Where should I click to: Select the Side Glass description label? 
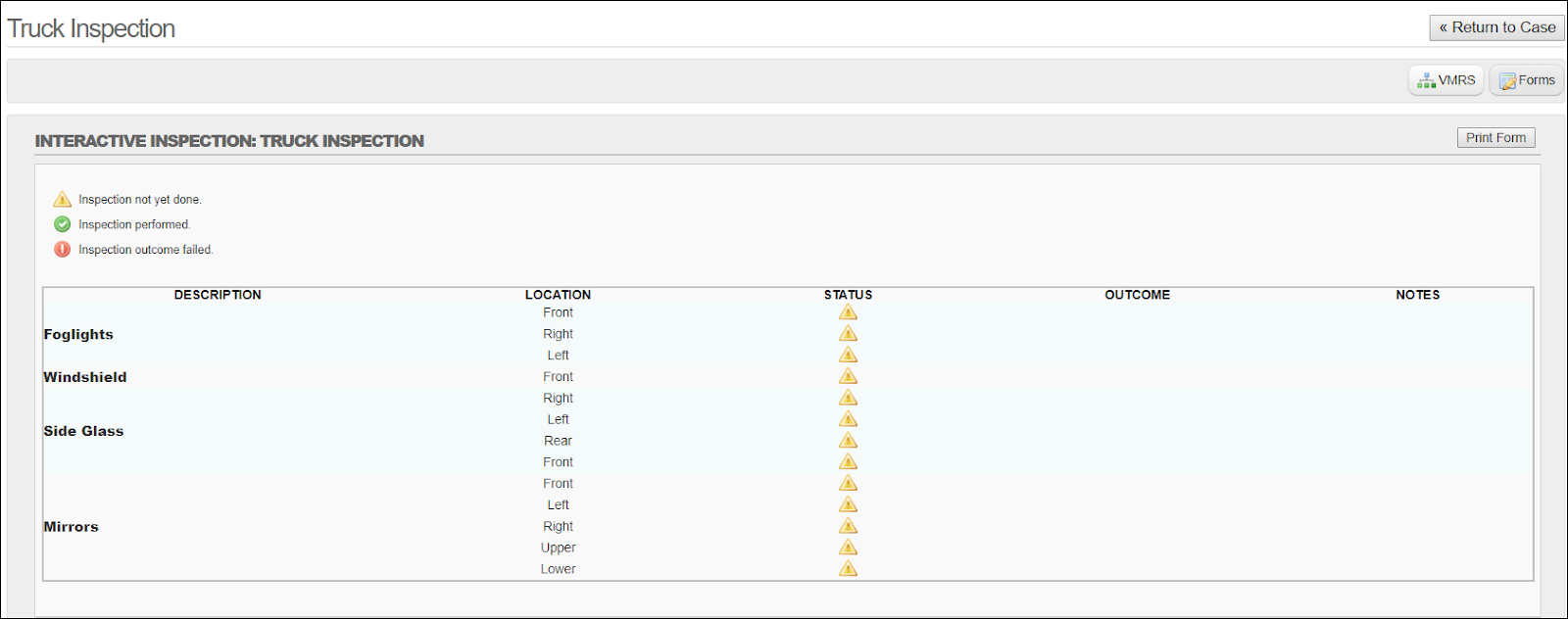coord(83,431)
